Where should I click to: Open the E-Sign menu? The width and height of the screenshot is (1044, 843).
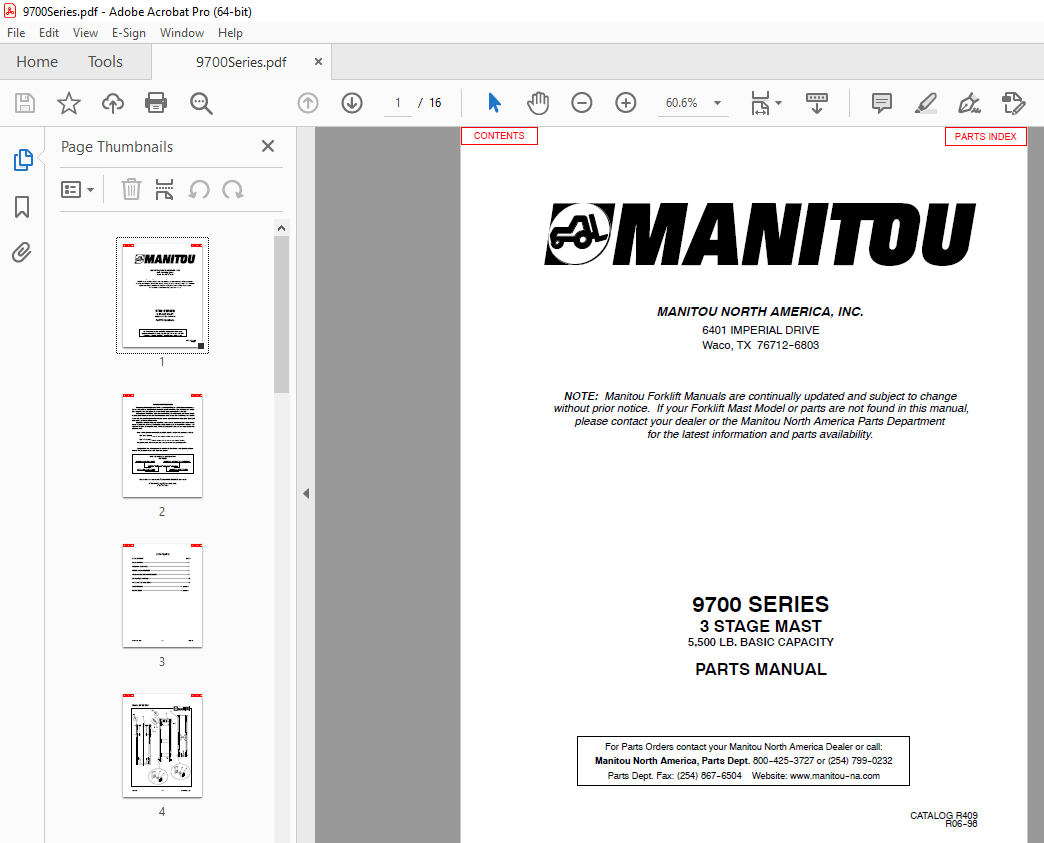(x=129, y=33)
